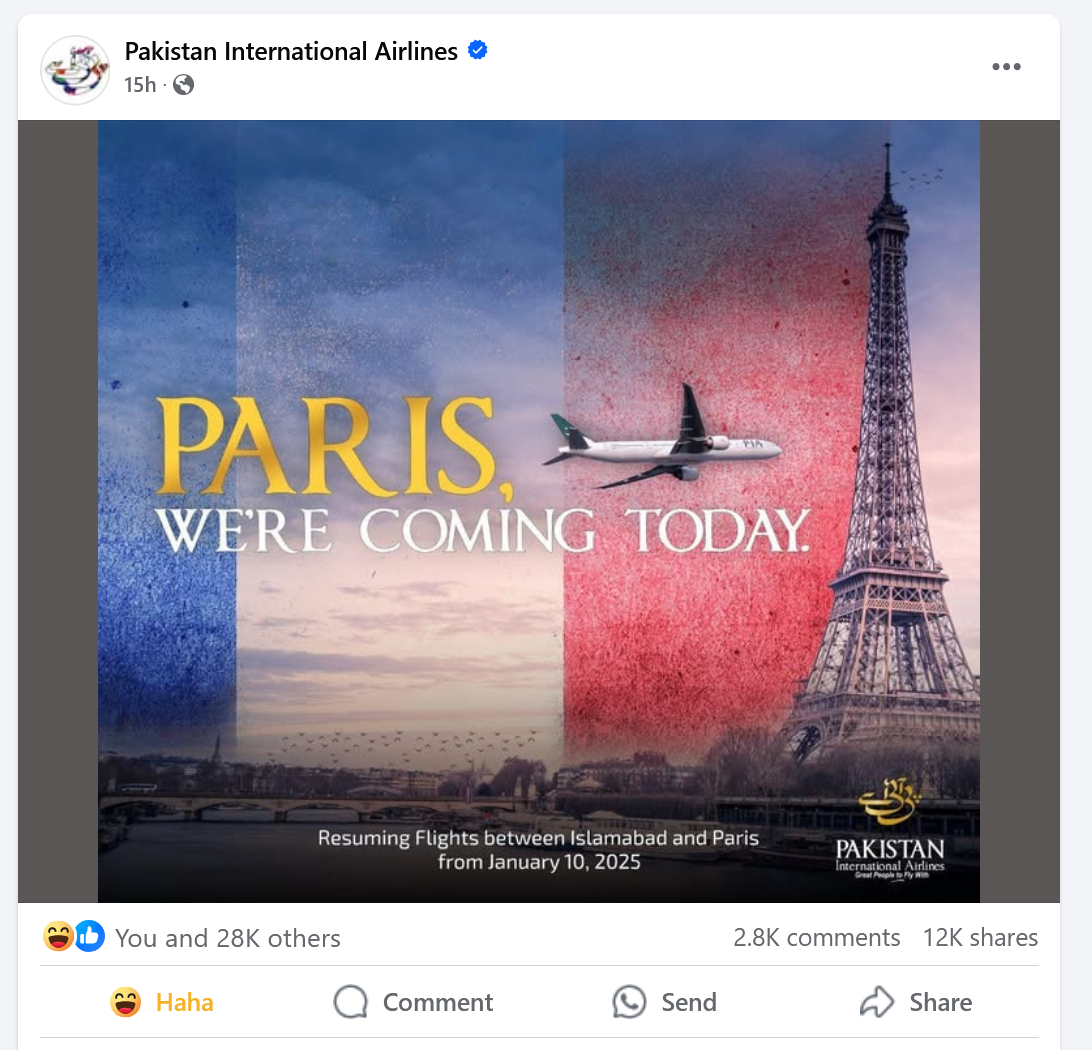The image size is (1092, 1050).
Task: Click the blue verified badge
Action: coord(477,49)
